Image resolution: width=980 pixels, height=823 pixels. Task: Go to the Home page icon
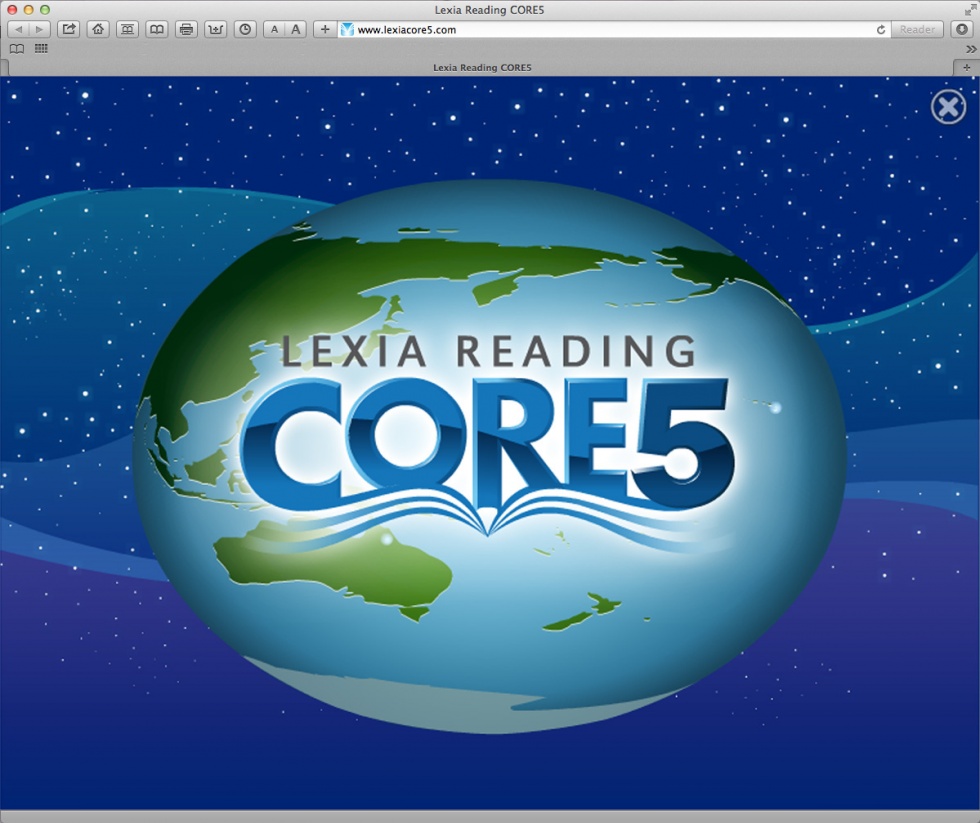tap(98, 29)
